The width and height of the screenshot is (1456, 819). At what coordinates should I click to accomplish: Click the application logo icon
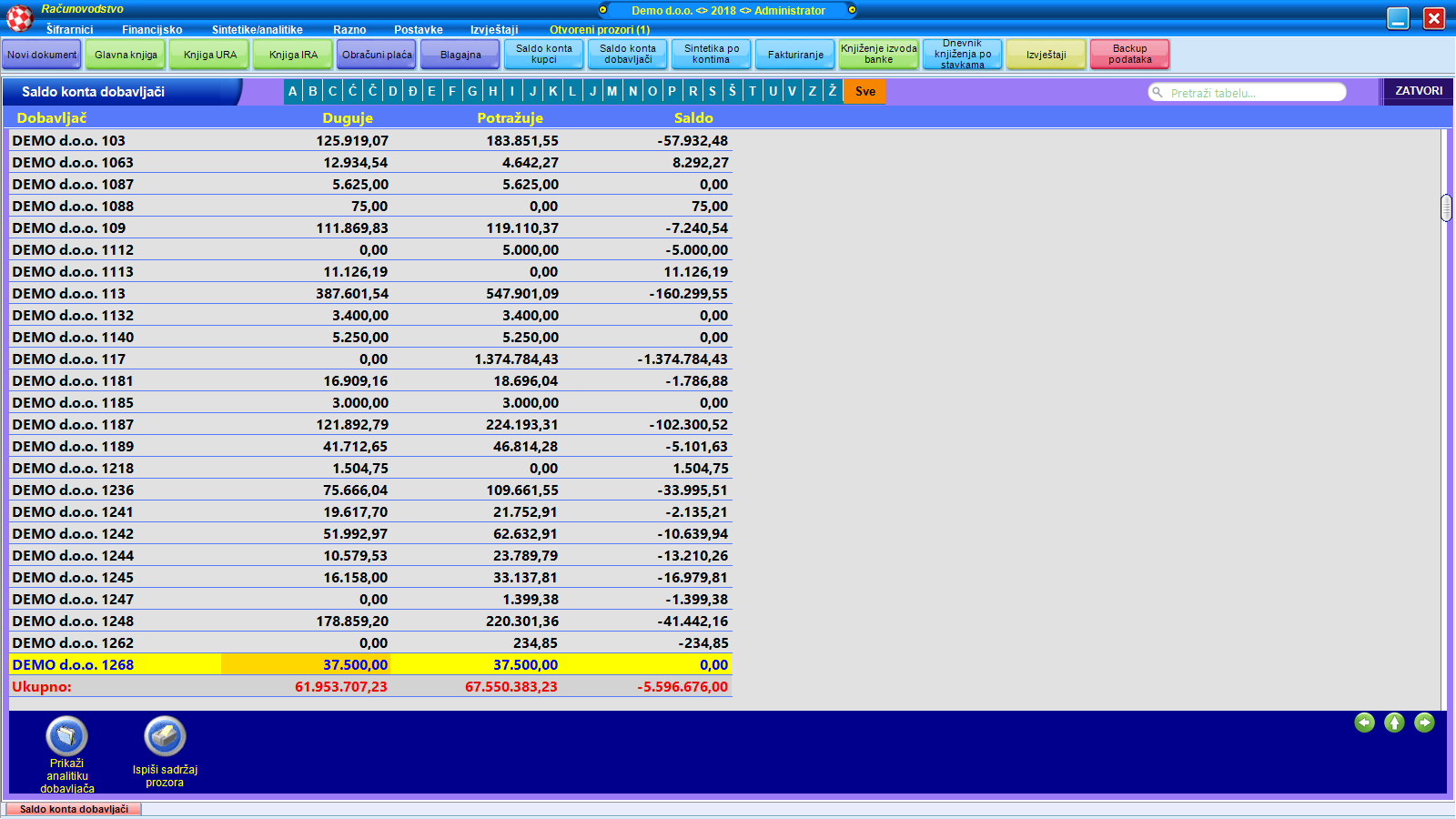pyautogui.click(x=19, y=17)
